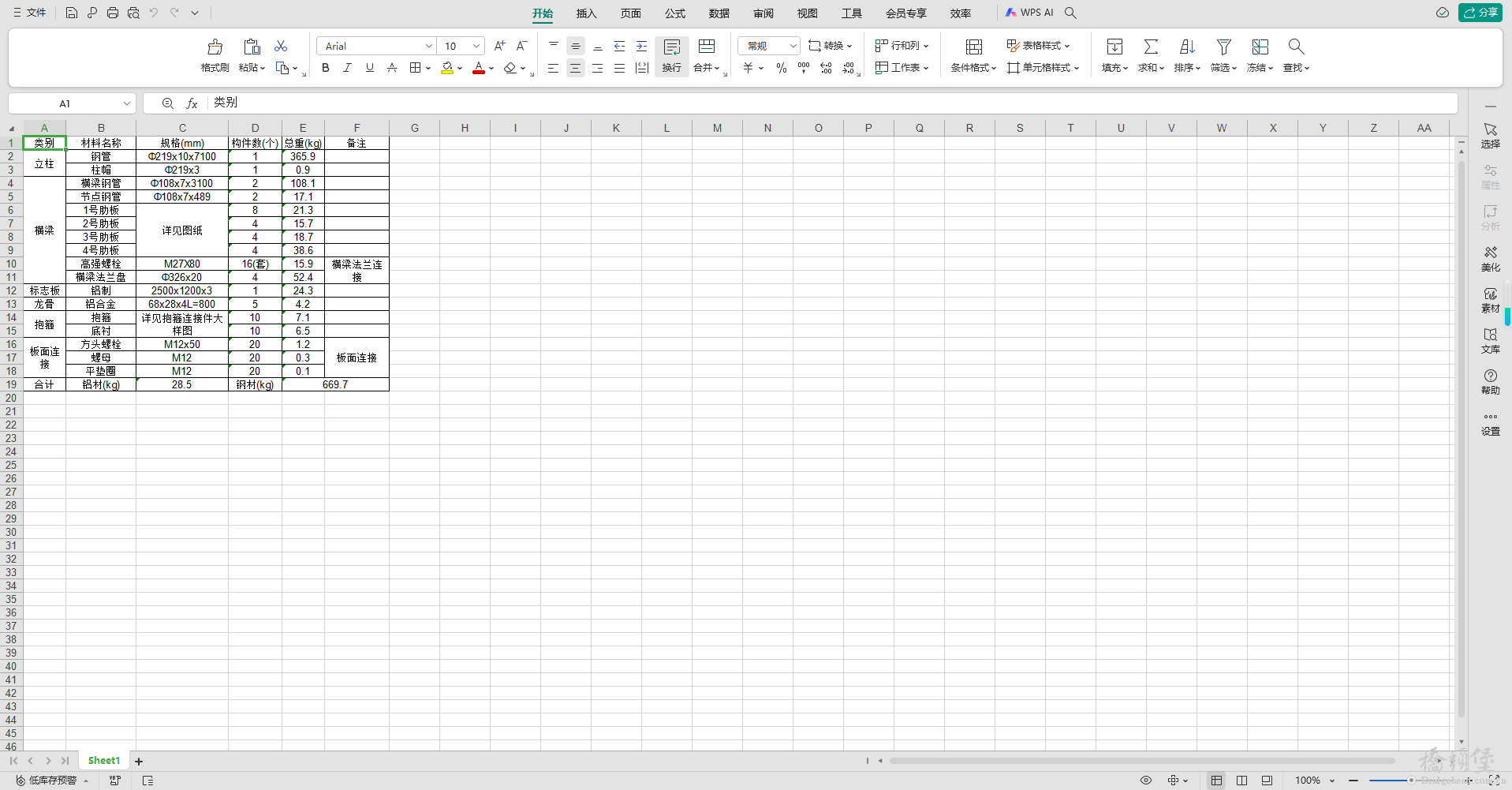Click the Convert (转换) button
1512x790 pixels.
(x=831, y=46)
